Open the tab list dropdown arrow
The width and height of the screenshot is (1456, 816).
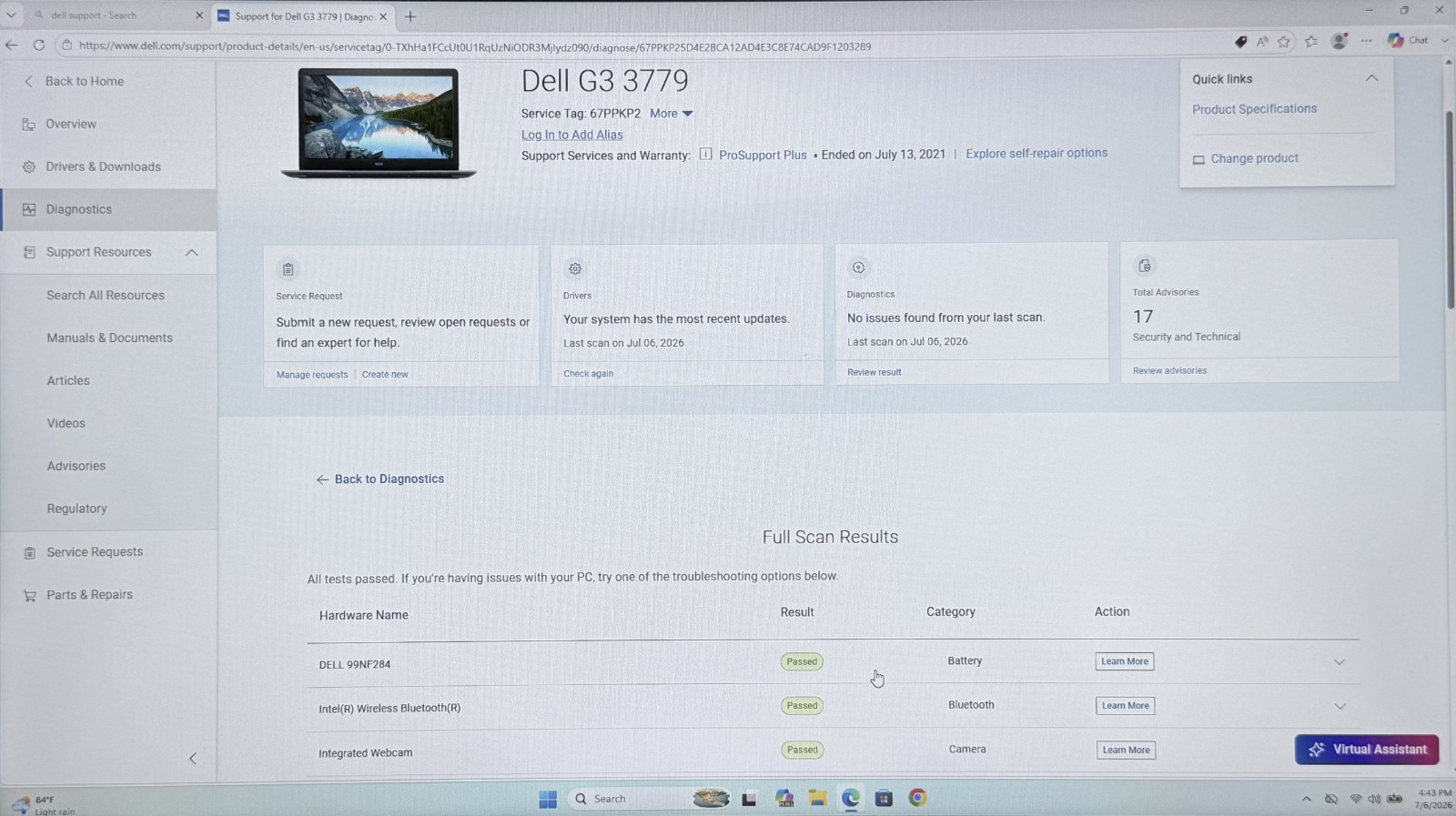pos(11,15)
